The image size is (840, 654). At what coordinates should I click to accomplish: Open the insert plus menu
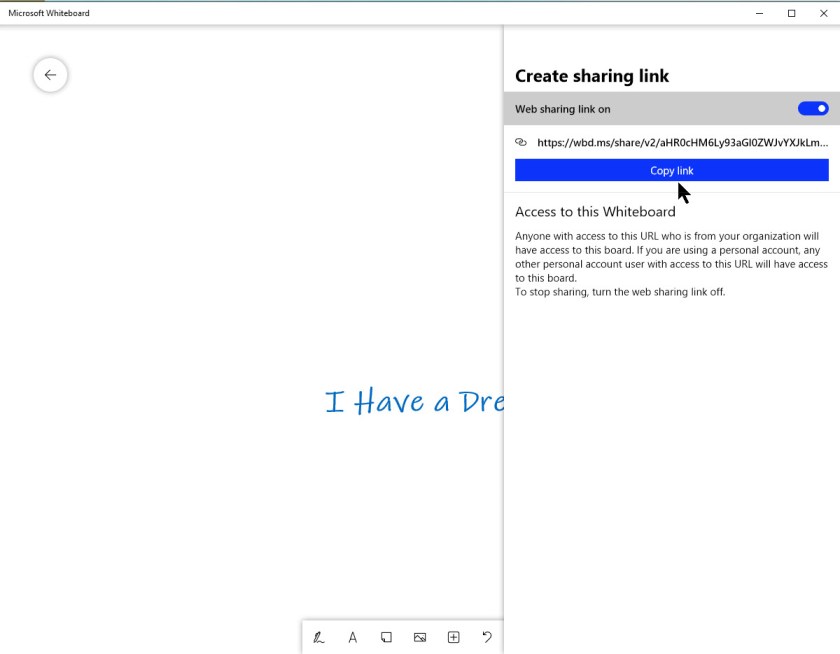click(x=453, y=637)
